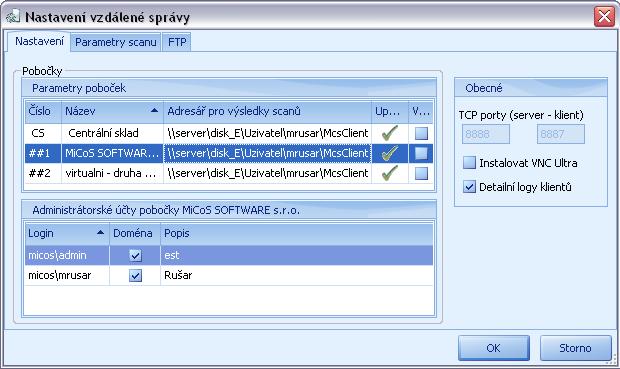620x369 pixels.
Task: Sort branches by Název column header
Action: point(112,111)
